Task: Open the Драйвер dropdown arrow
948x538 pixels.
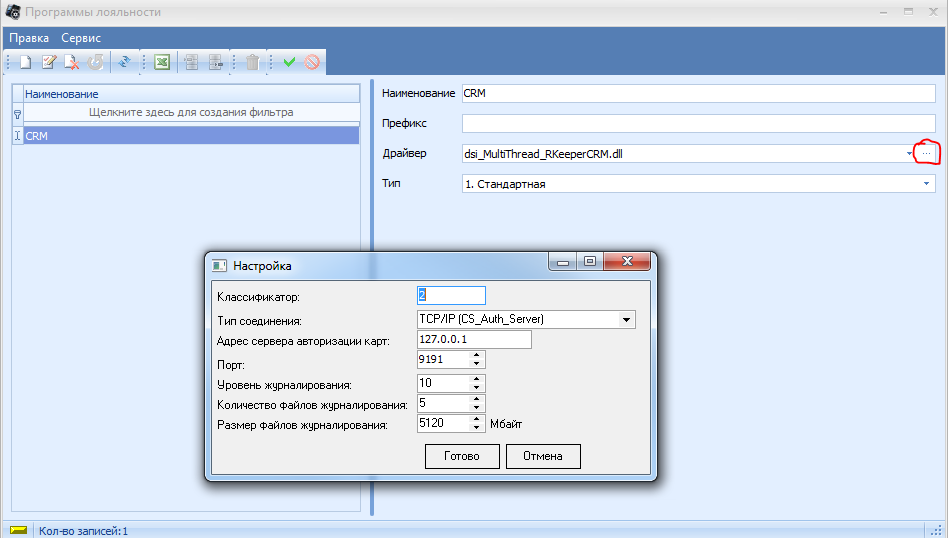Action: point(910,154)
